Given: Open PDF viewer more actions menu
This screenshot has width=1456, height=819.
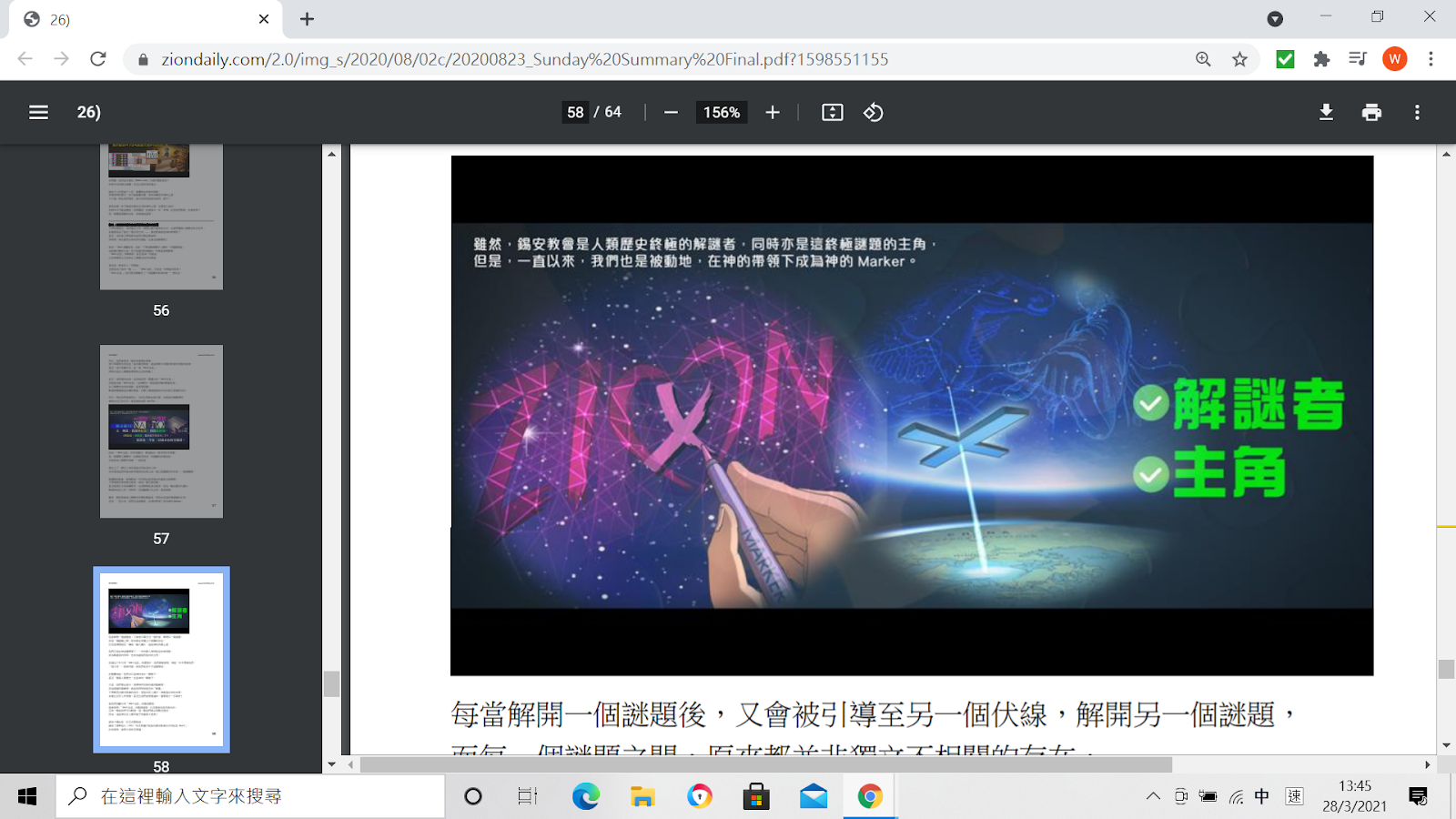Looking at the screenshot, I should (x=1417, y=112).
